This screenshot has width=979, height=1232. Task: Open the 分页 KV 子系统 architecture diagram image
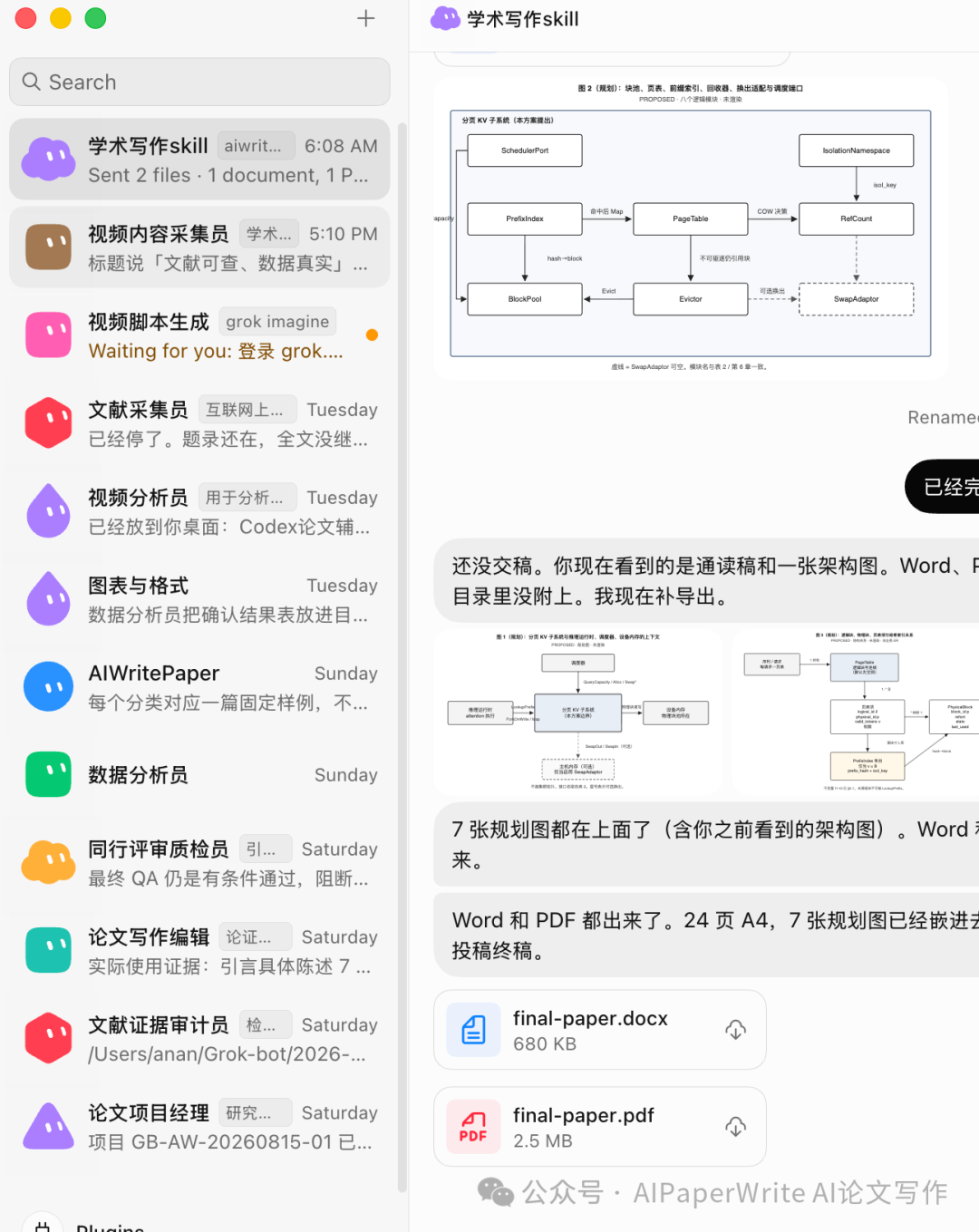tap(691, 228)
